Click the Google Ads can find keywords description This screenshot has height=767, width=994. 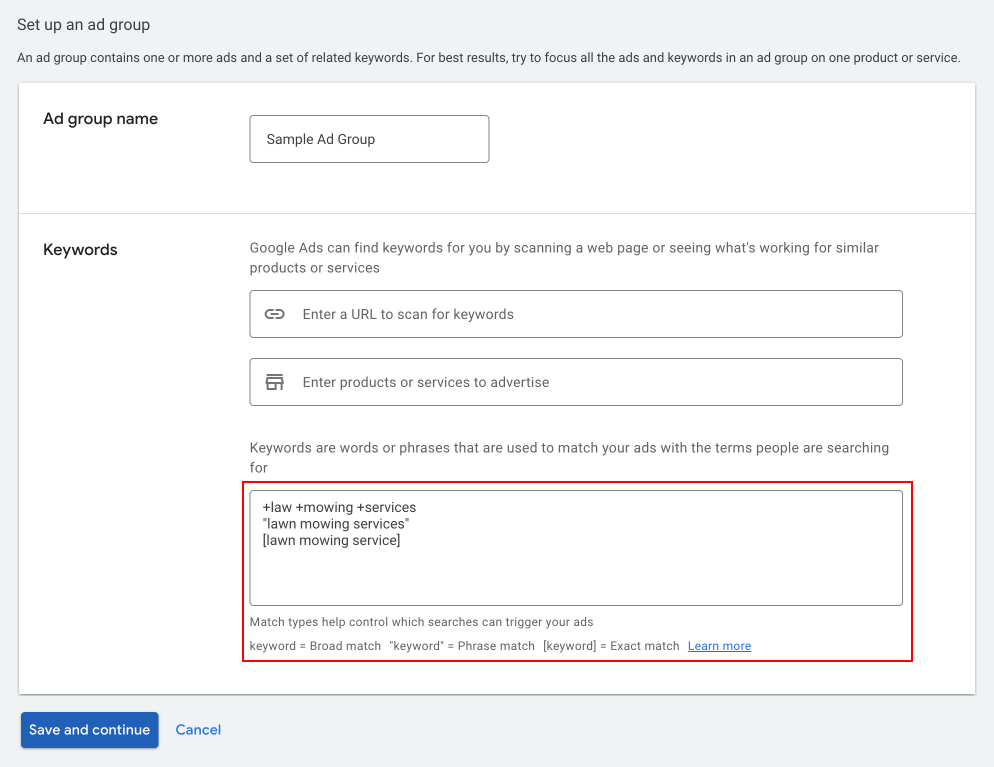pyautogui.click(x=564, y=257)
